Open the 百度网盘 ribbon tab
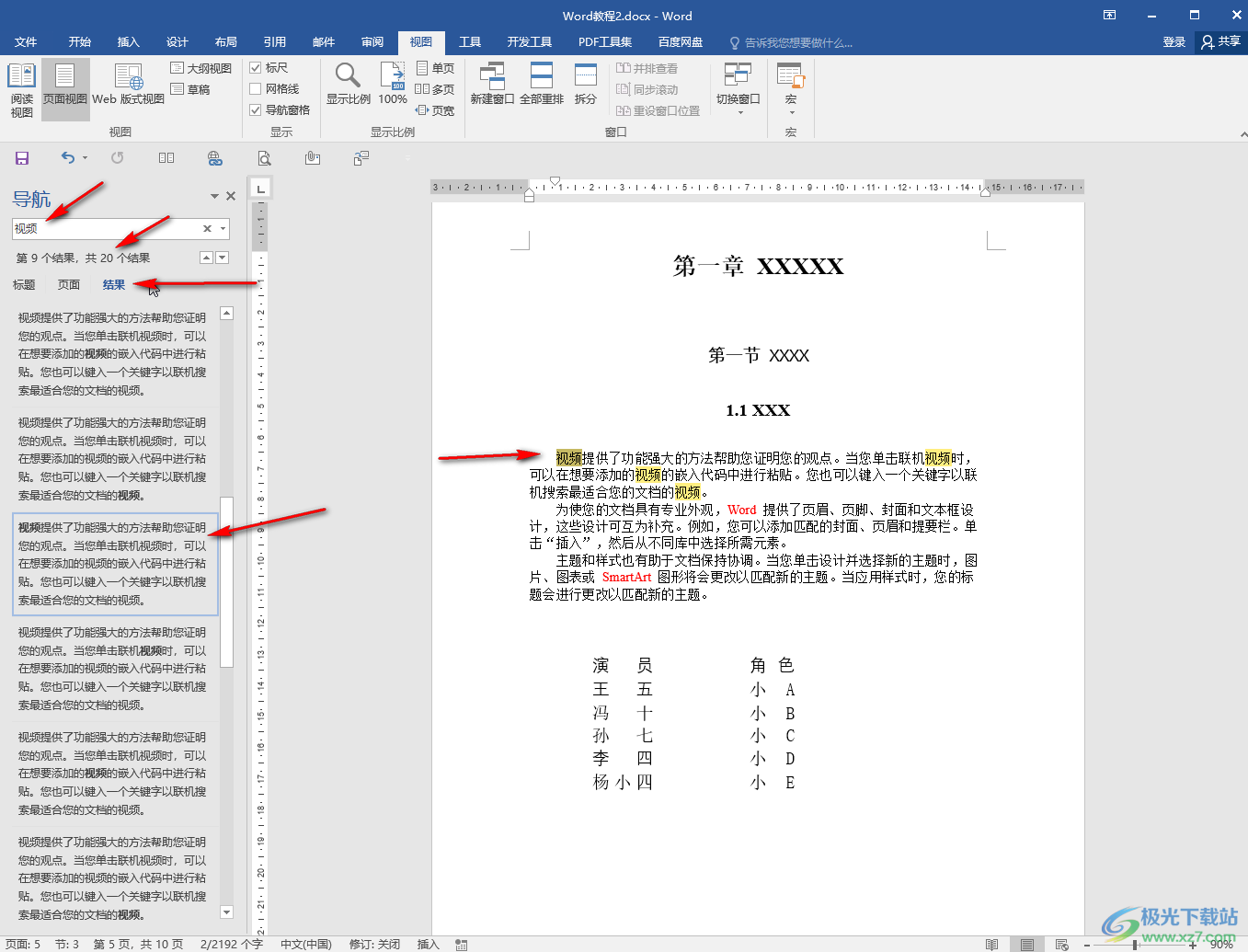The image size is (1248, 952). tap(681, 42)
